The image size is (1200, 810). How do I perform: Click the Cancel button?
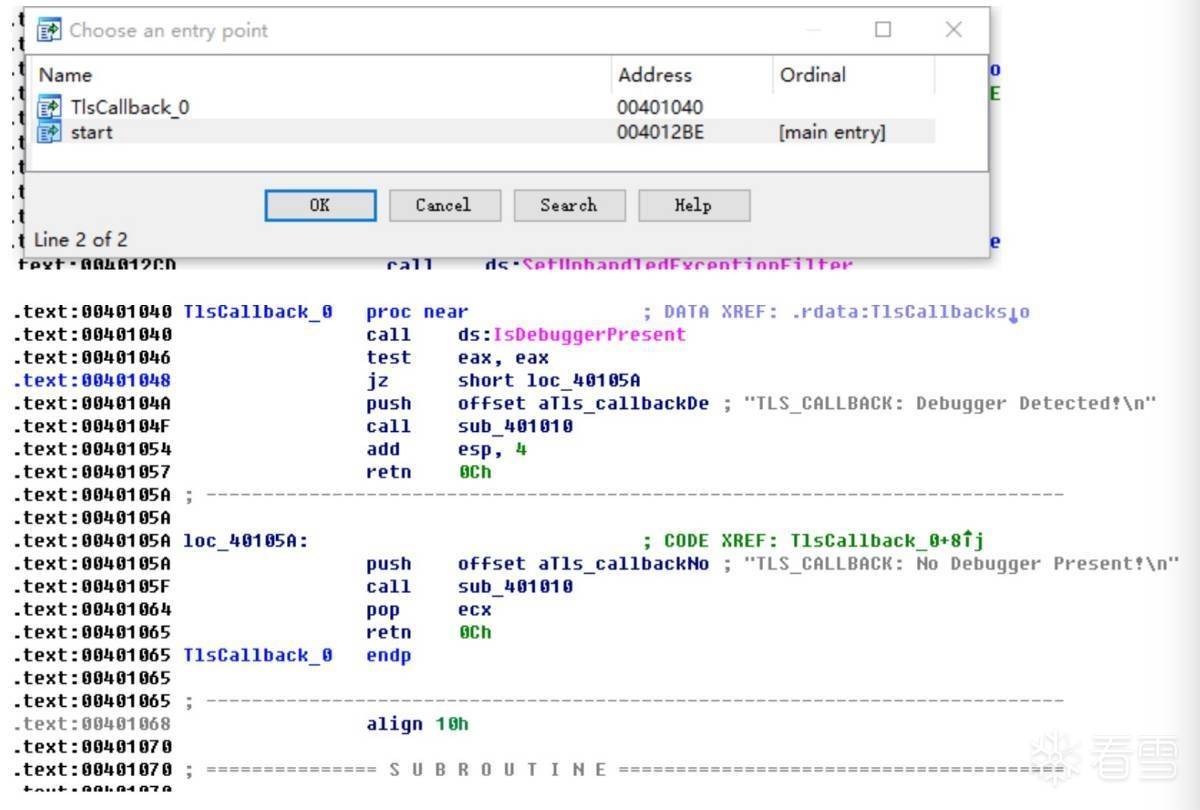(x=444, y=205)
